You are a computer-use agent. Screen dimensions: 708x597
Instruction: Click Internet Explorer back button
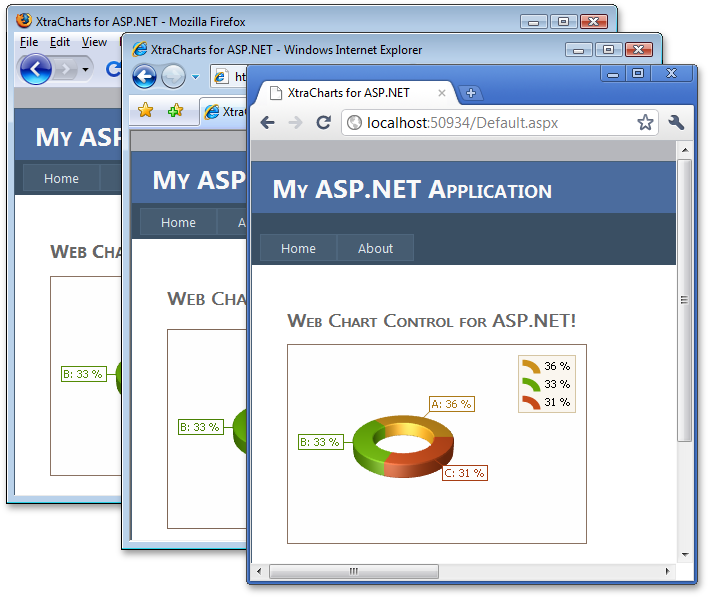[144, 76]
